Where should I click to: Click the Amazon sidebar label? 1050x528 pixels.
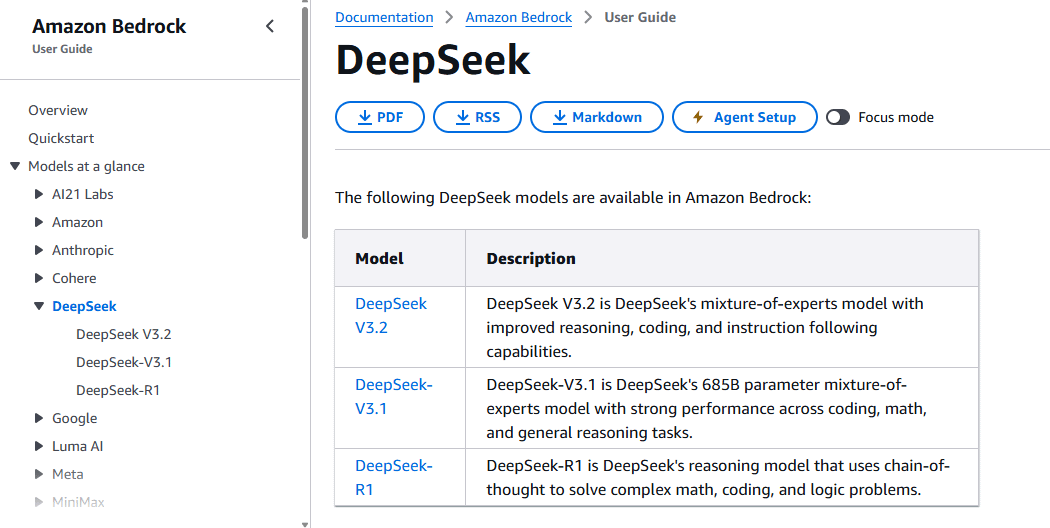[78, 222]
